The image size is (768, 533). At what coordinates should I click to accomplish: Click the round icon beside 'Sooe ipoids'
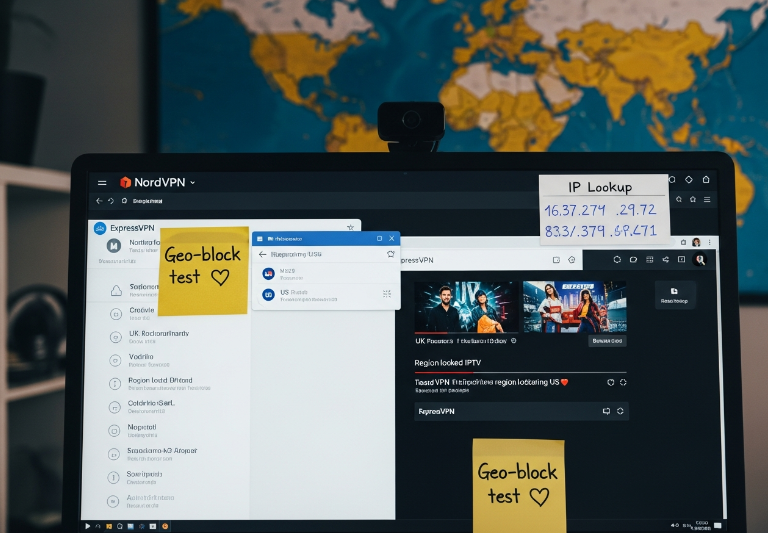coord(114,477)
